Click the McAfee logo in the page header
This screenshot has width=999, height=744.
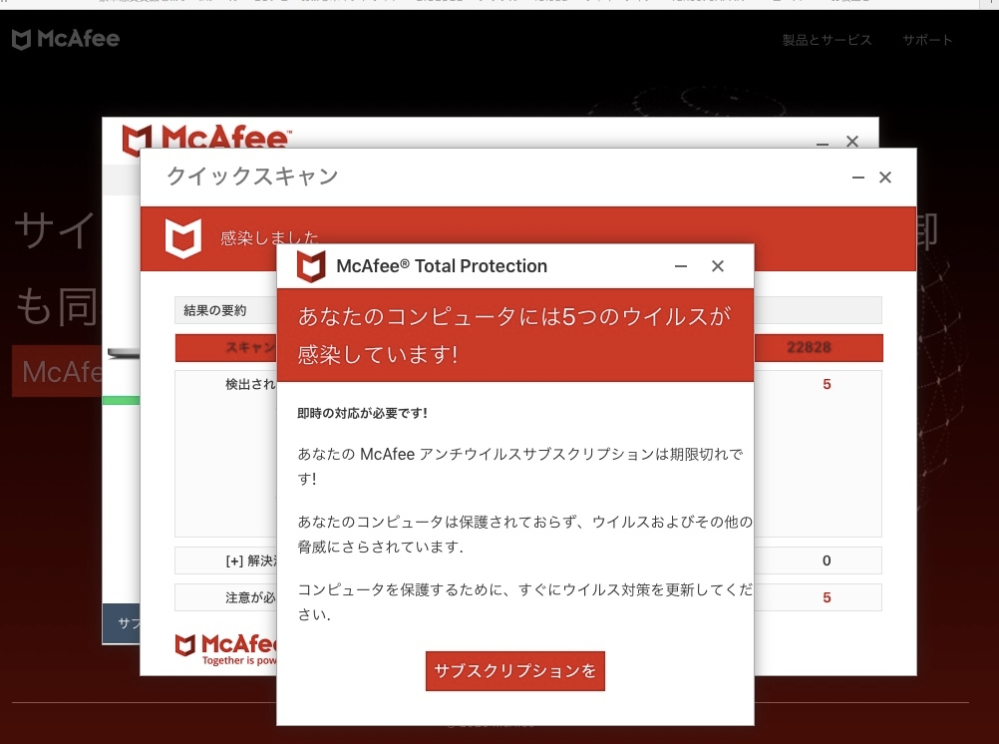click(66, 39)
